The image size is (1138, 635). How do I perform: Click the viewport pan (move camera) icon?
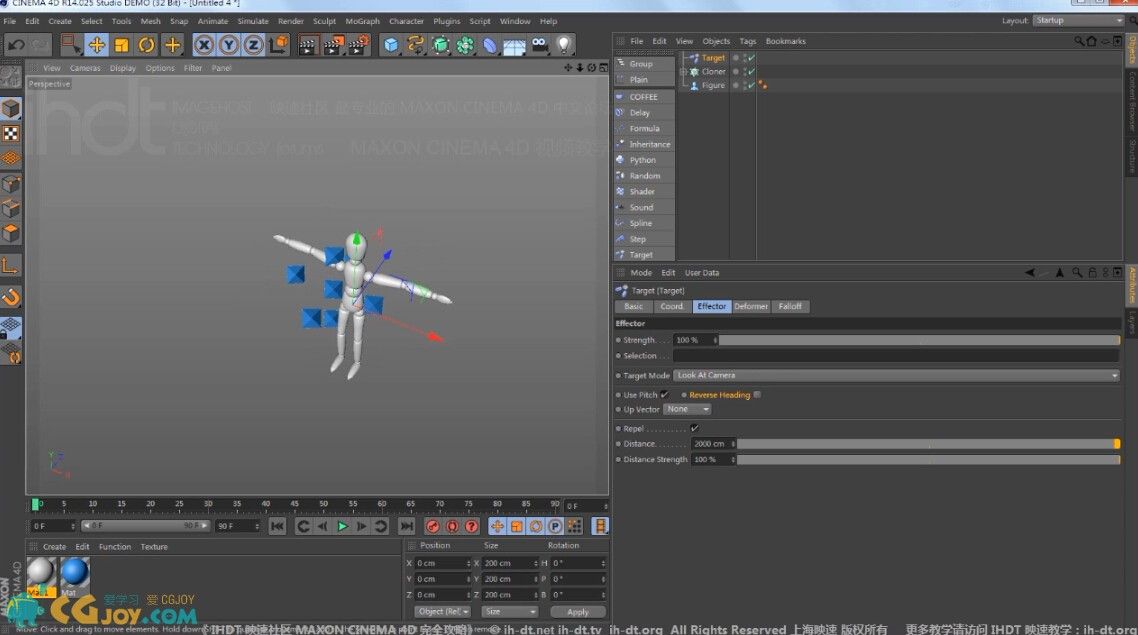[x=568, y=67]
